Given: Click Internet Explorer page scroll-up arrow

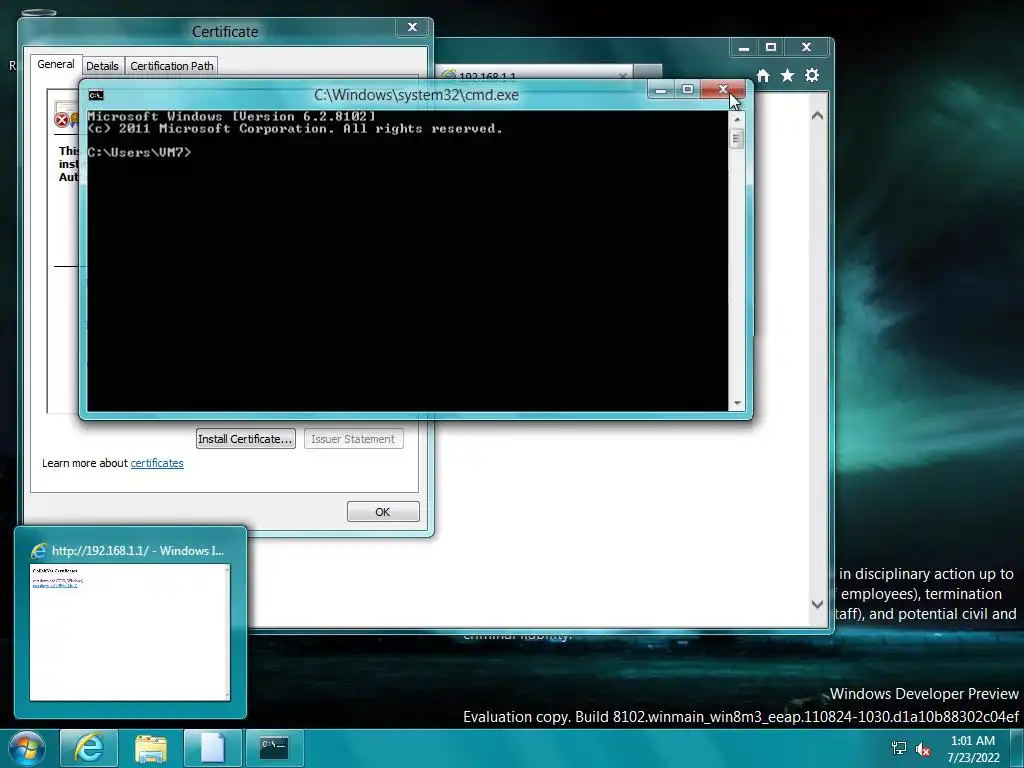Looking at the screenshot, I should [817, 116].
